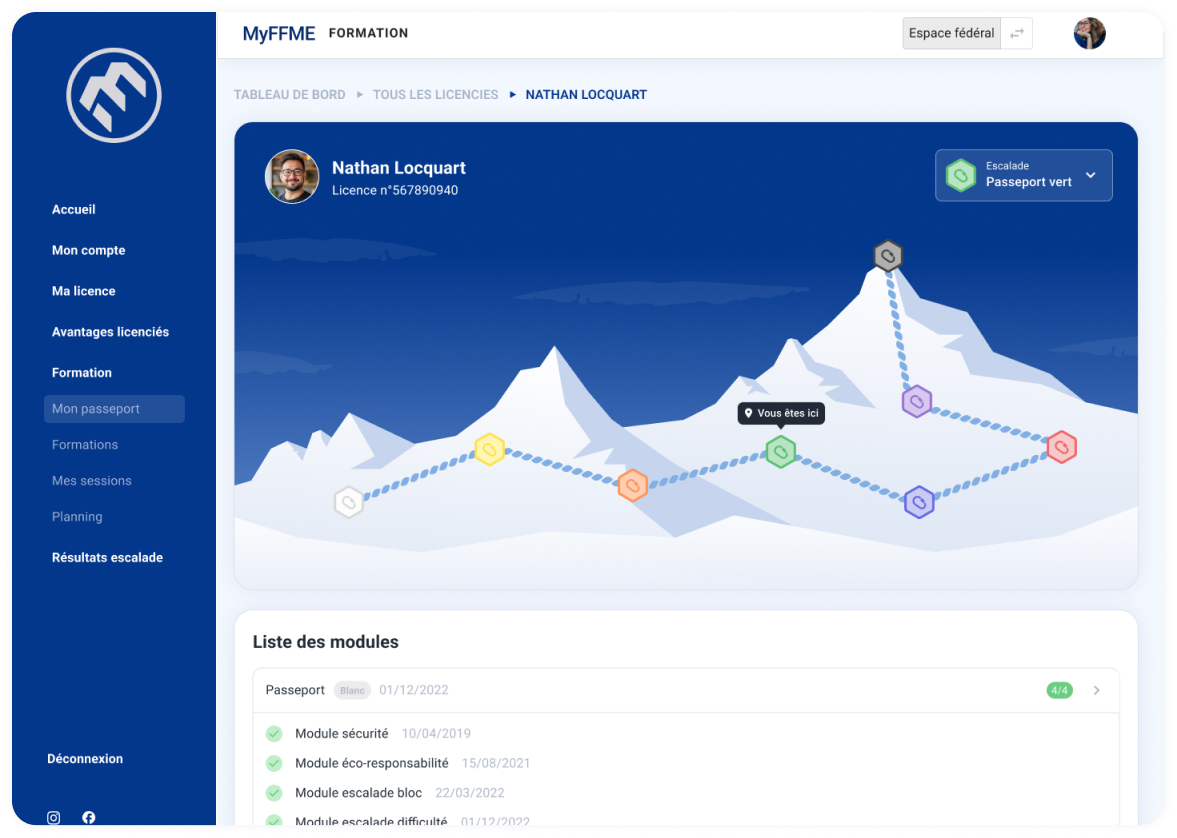Click the Déconnexion button

pyautogui.click(x=85, y=759)
